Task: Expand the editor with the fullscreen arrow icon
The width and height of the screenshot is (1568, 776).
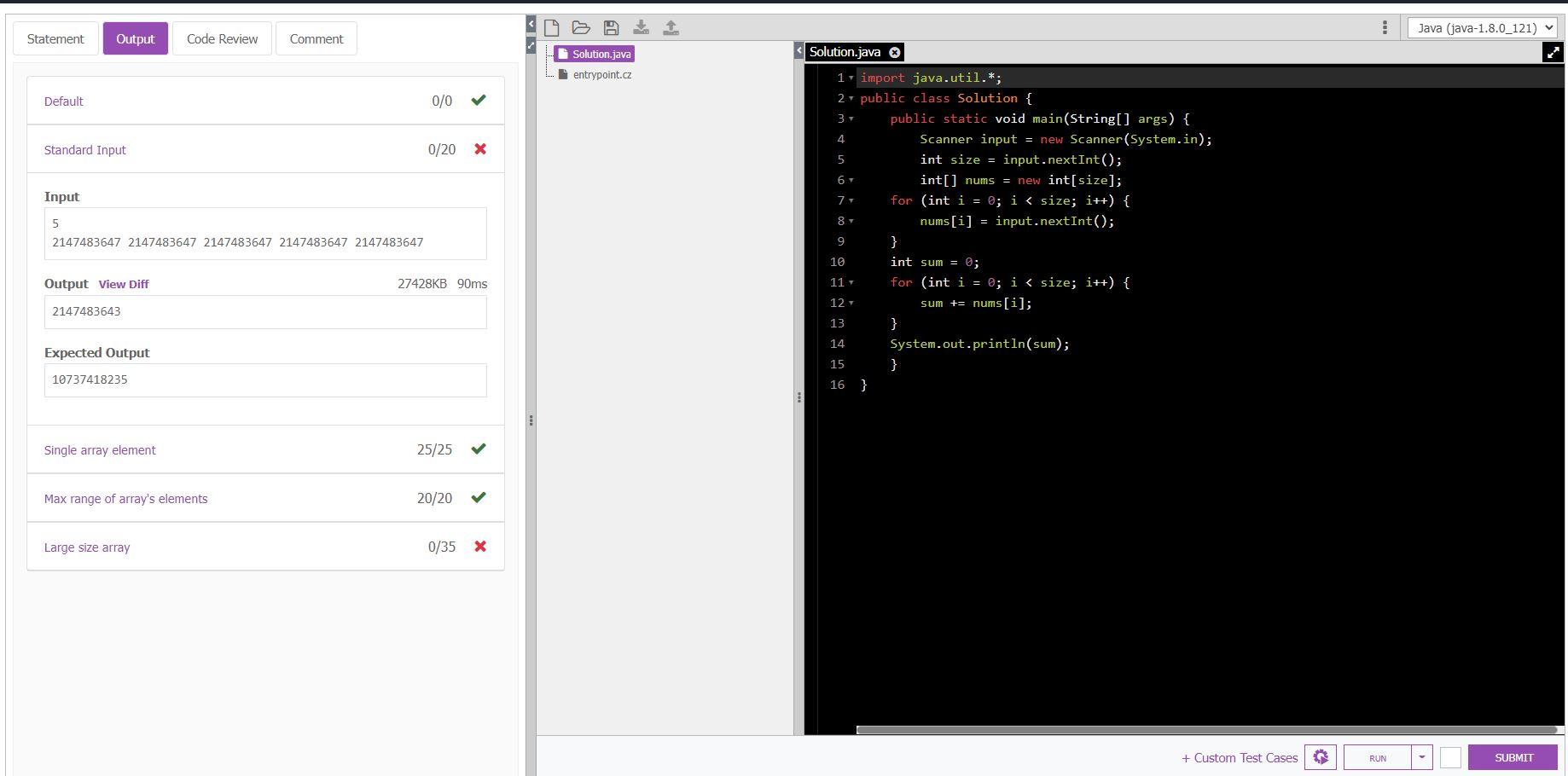Action: point(1552,52)
